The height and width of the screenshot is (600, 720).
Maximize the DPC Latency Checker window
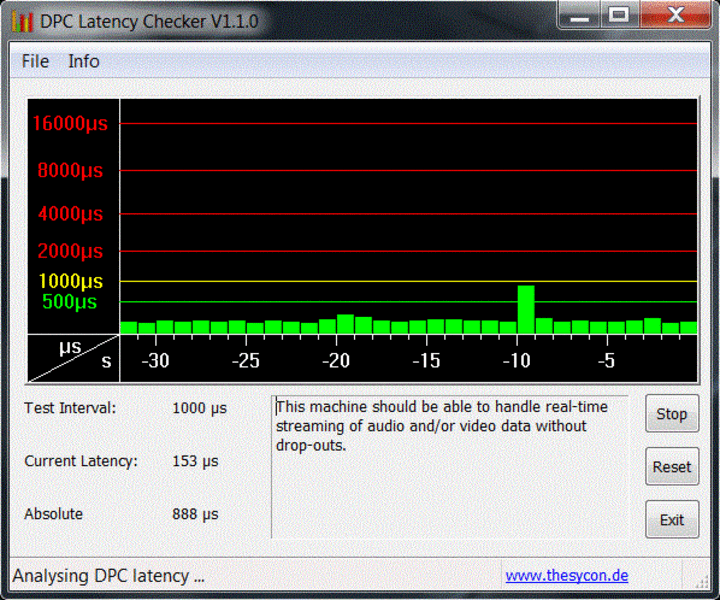[x=619, y=16]
